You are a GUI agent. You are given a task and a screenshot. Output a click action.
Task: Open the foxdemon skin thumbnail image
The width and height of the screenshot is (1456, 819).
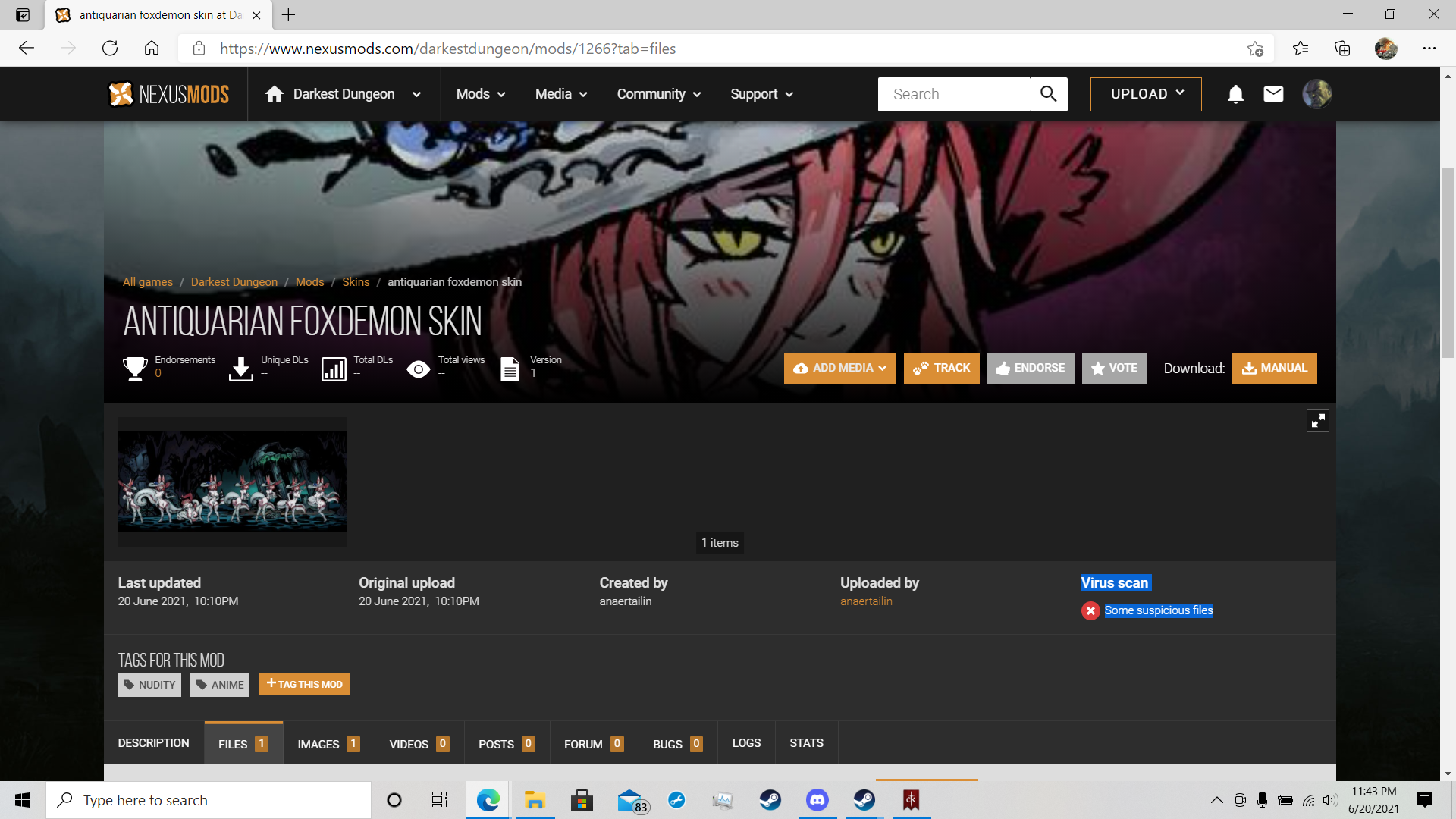pos(233,482)
